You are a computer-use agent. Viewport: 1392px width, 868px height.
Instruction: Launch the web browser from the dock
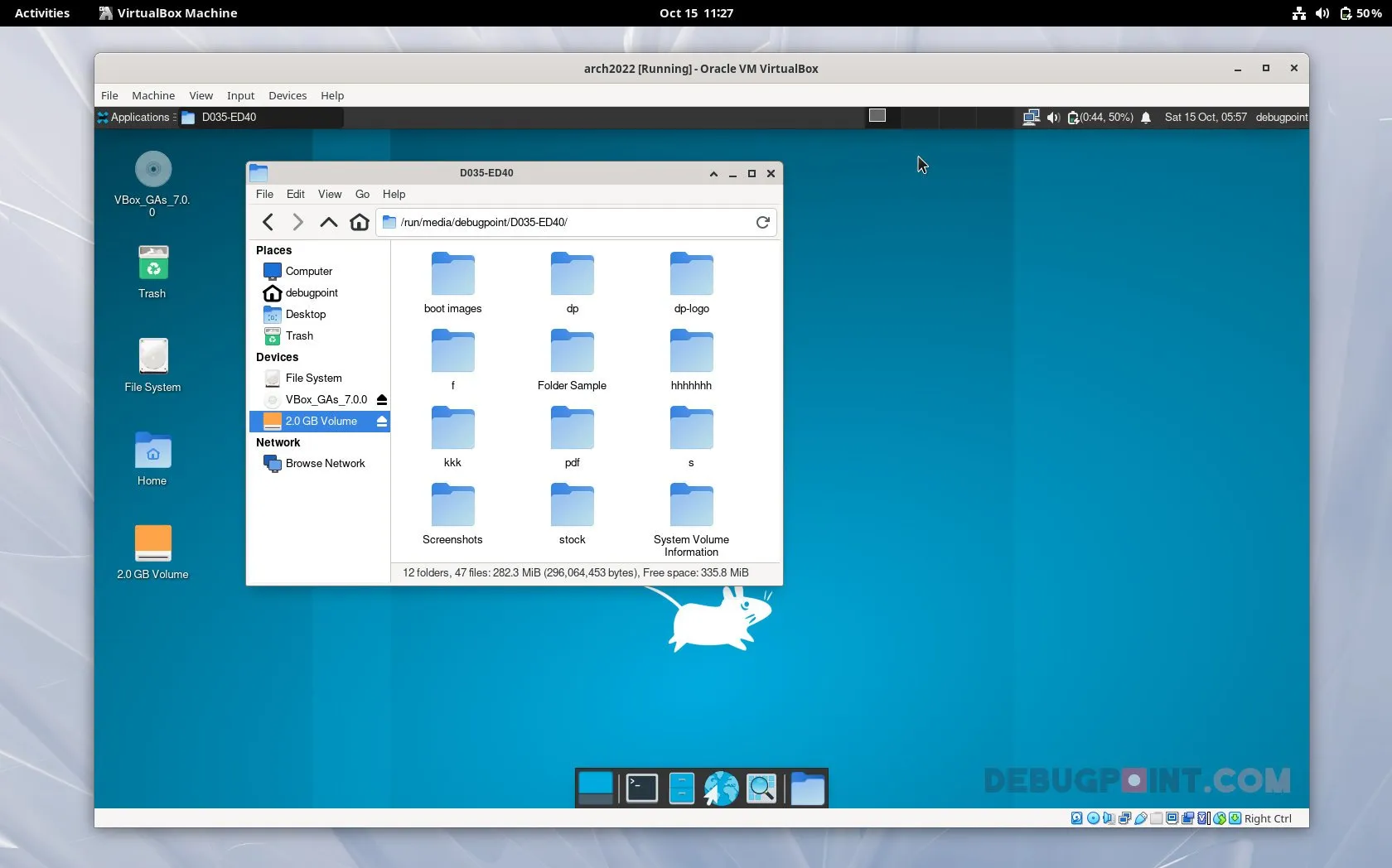[x=720, y=788]
